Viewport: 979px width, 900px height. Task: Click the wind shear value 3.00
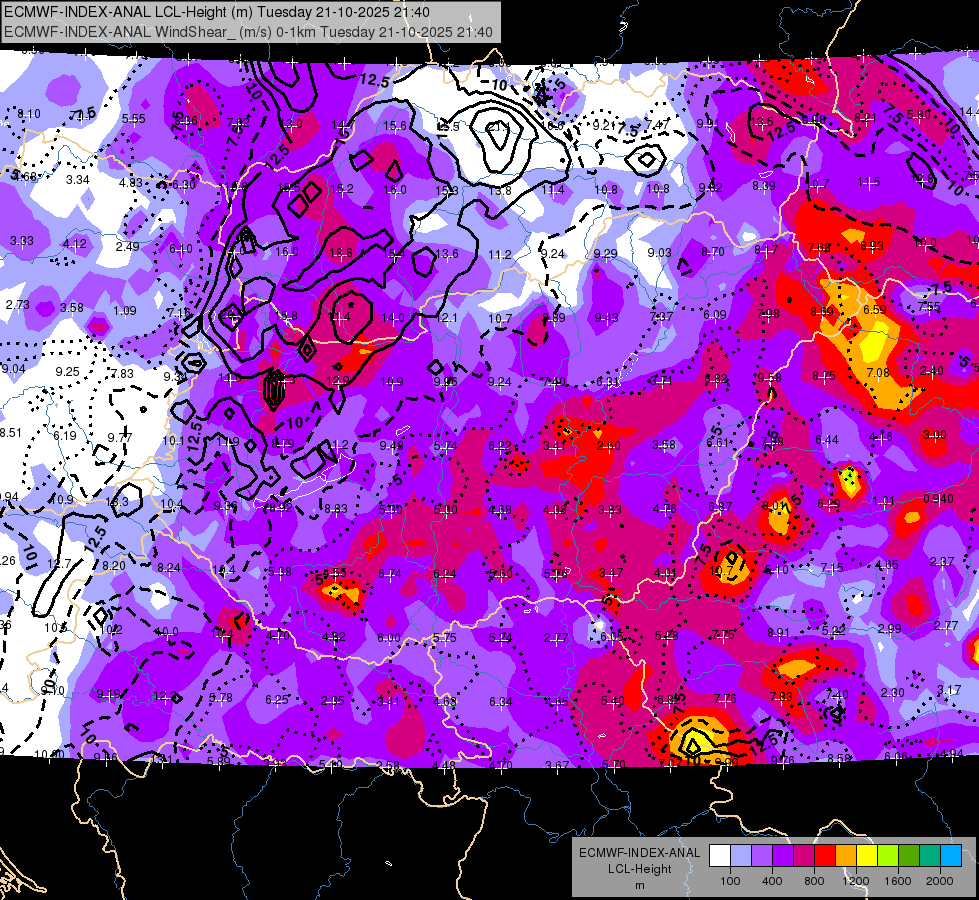point(935,435)
